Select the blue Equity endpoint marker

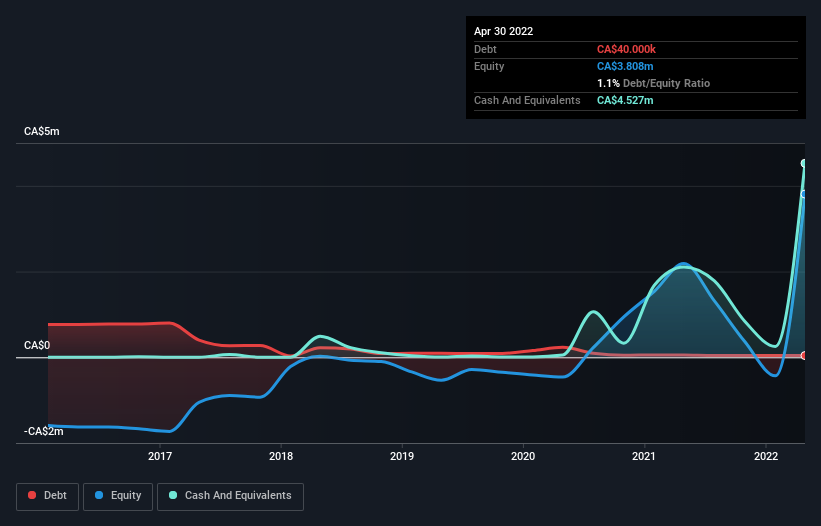point(804,194)
